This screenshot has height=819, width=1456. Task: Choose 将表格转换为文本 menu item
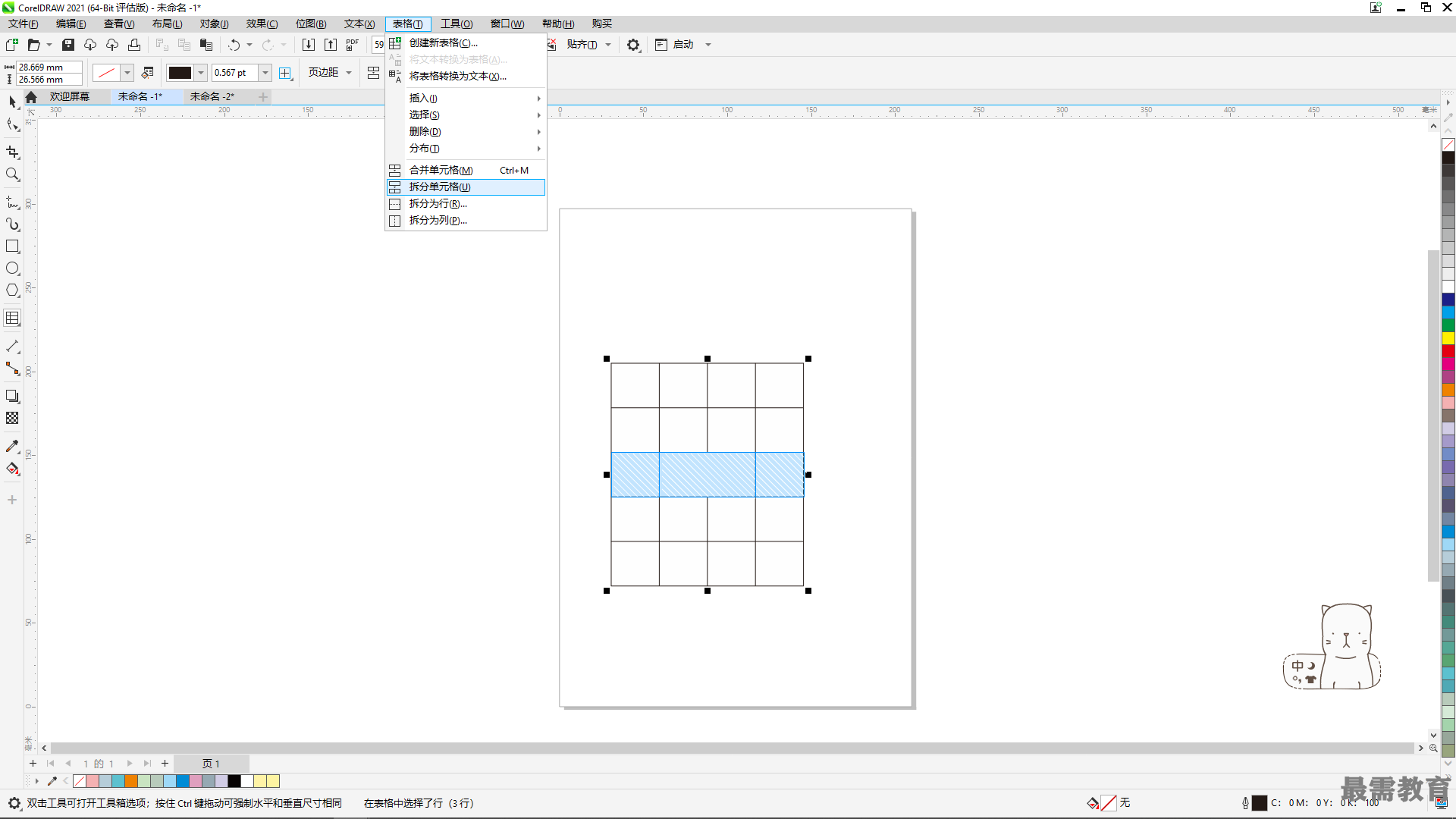pyautogui.click(x=466, y=76)
